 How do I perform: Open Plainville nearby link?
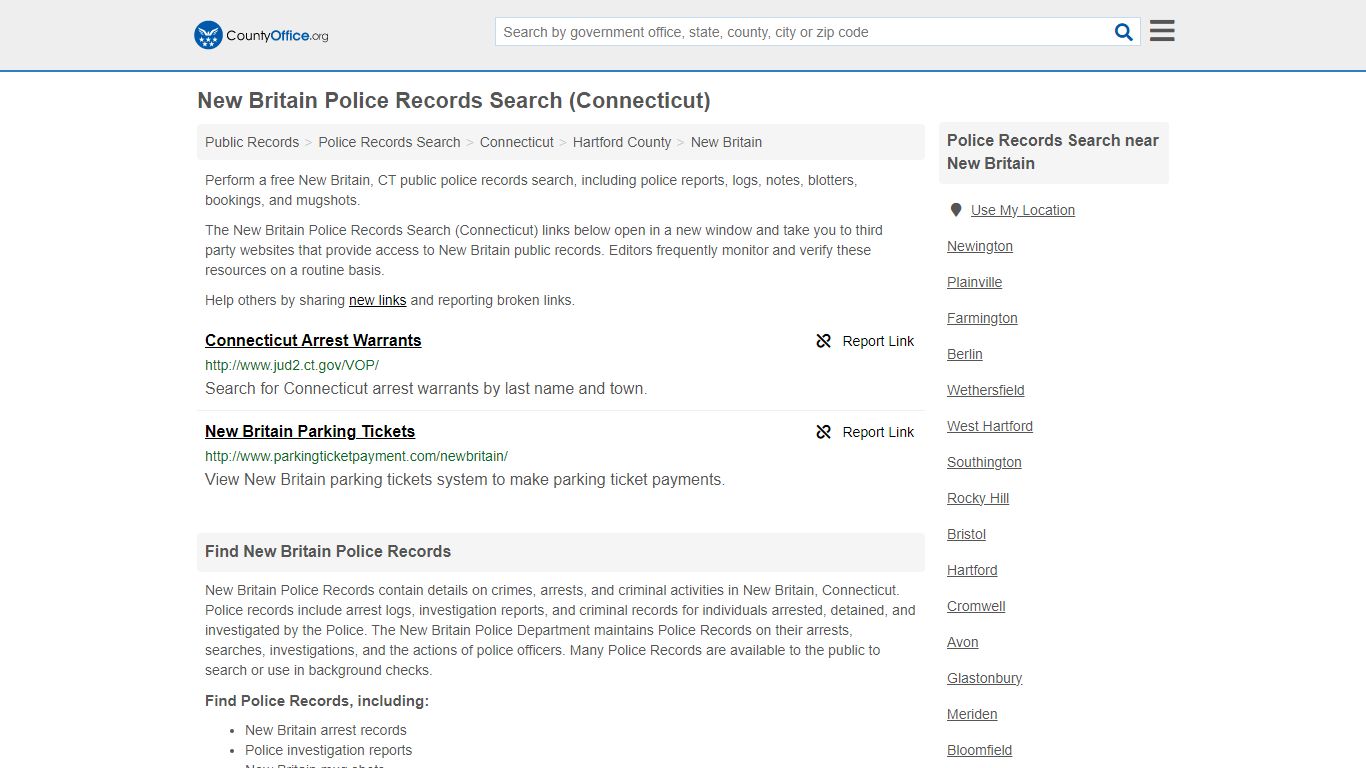(974, 282)
